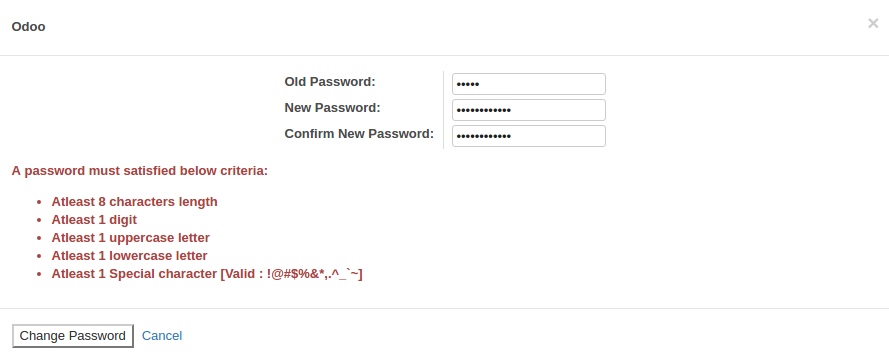This screenshot has height=360, width=889.
Task: Focus the New Password input field
Action: 528,110
